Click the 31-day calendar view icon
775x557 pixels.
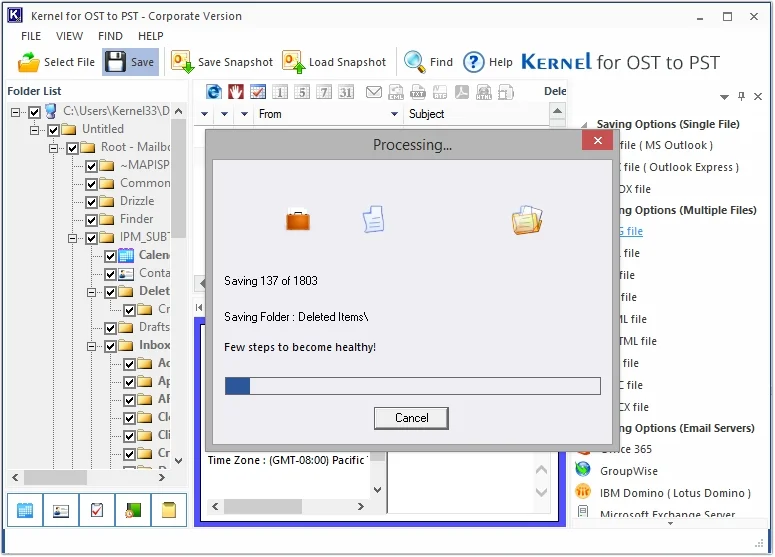click(346, 92)
